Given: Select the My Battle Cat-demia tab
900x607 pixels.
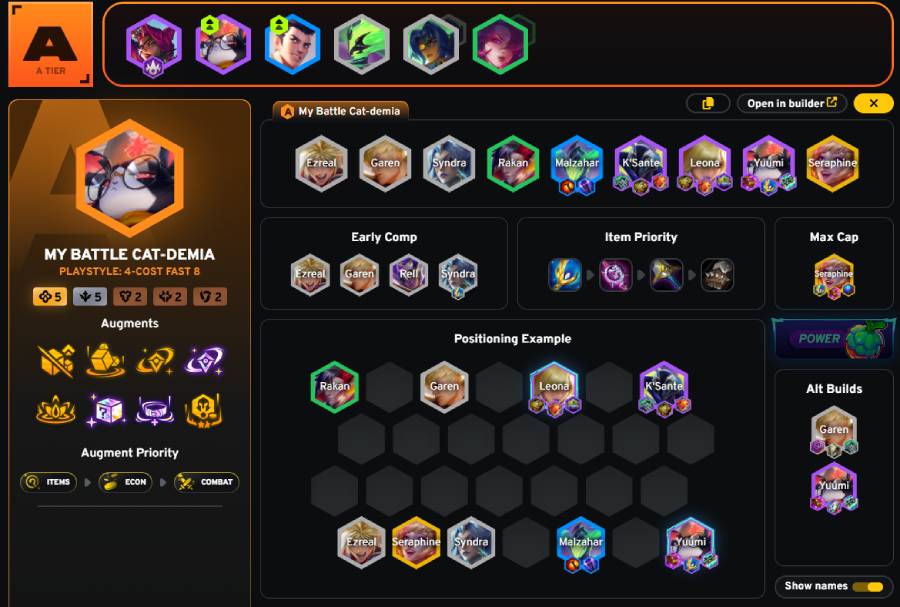Looking at the screenshot, I should [x=341, y=111].
